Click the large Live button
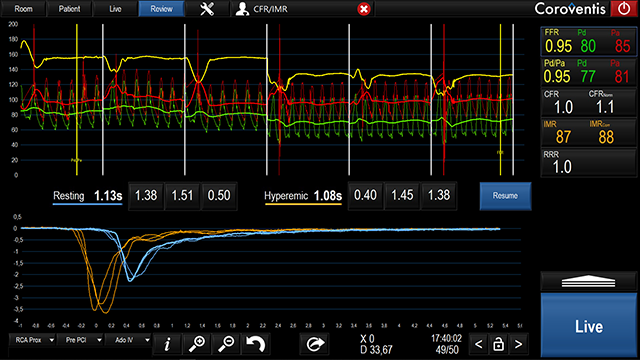The width and height of the screenshot is (640, 360). click(589, 325)
